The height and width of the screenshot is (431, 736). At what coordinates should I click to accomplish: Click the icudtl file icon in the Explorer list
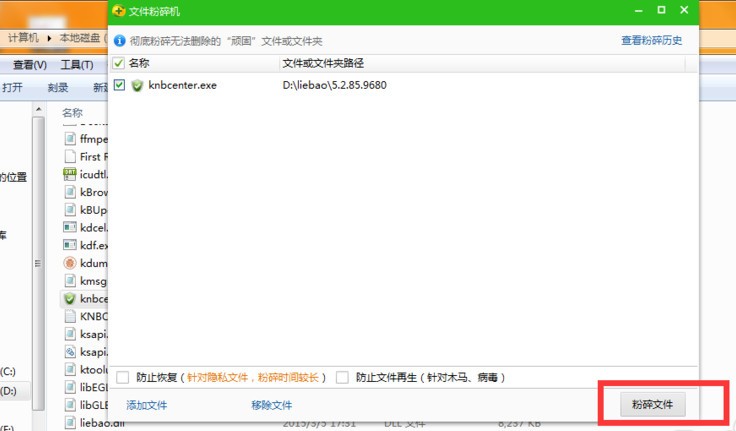coord(70,174)
